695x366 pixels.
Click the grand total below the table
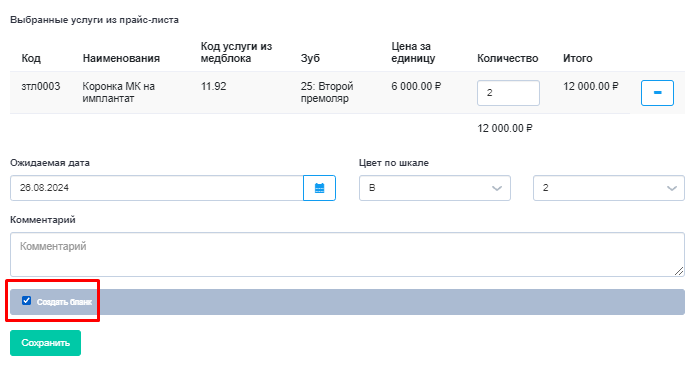tap(505, 128)
